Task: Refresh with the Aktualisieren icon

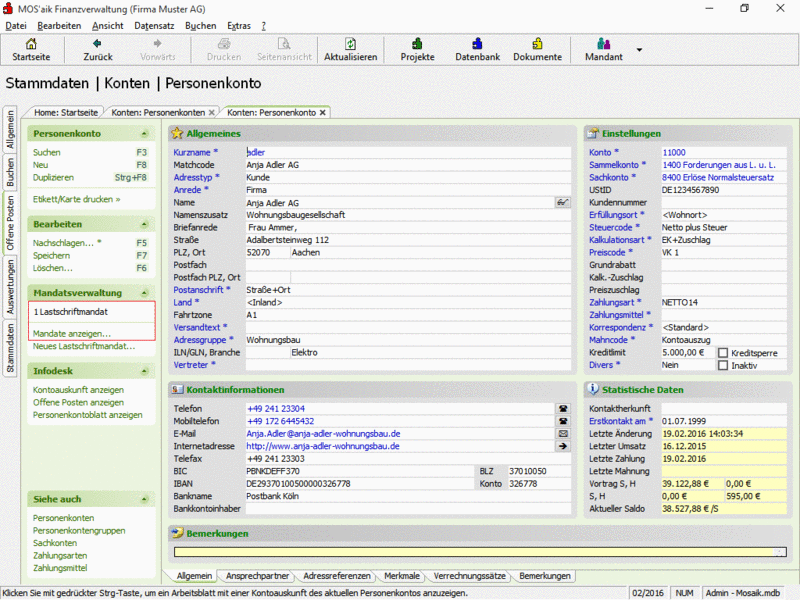Action: pyautogui.click(x=351, y=44)
